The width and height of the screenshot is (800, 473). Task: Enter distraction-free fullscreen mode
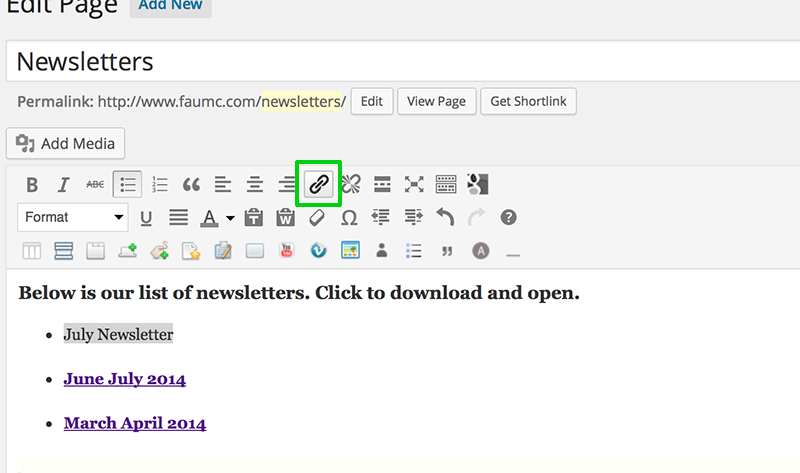414,184
